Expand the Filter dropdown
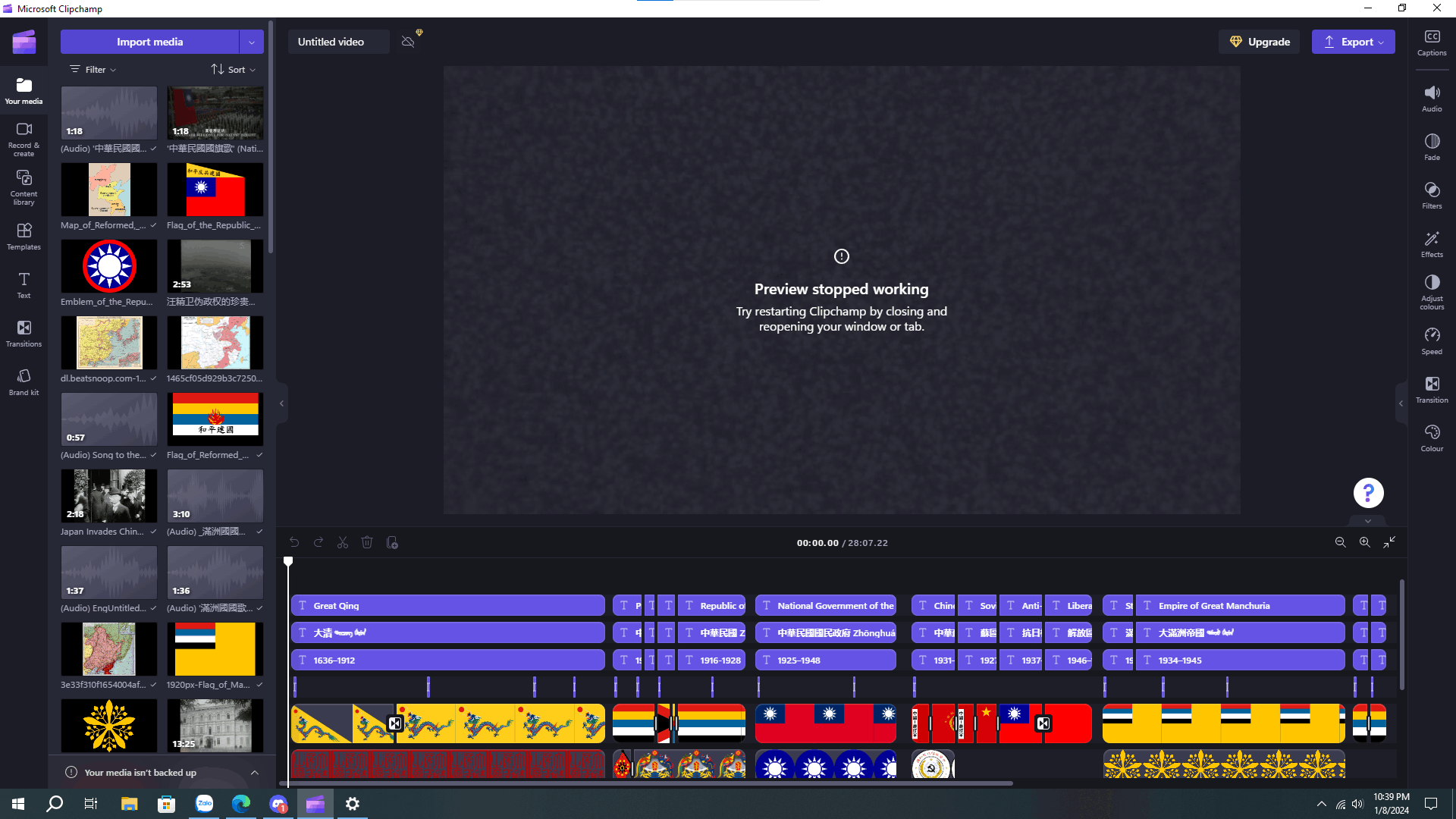Viewport: 1456px width, 819px height. tap(93, 69)
